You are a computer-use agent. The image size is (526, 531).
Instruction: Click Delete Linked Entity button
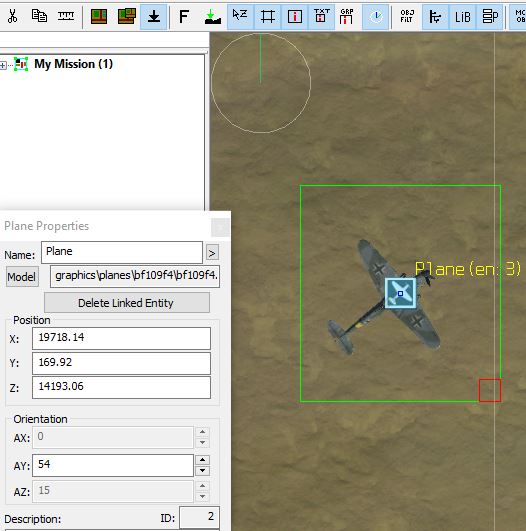click(127, 303)
